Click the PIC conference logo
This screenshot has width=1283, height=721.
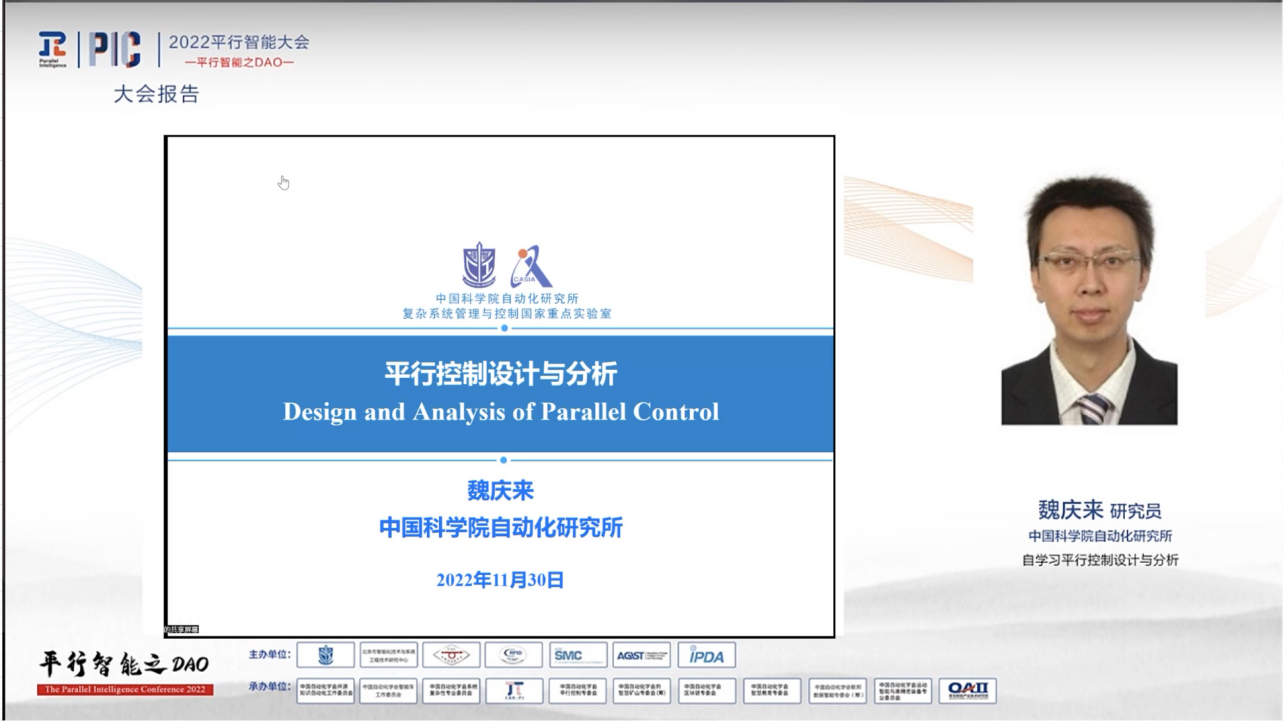click(x=114, y=49)
